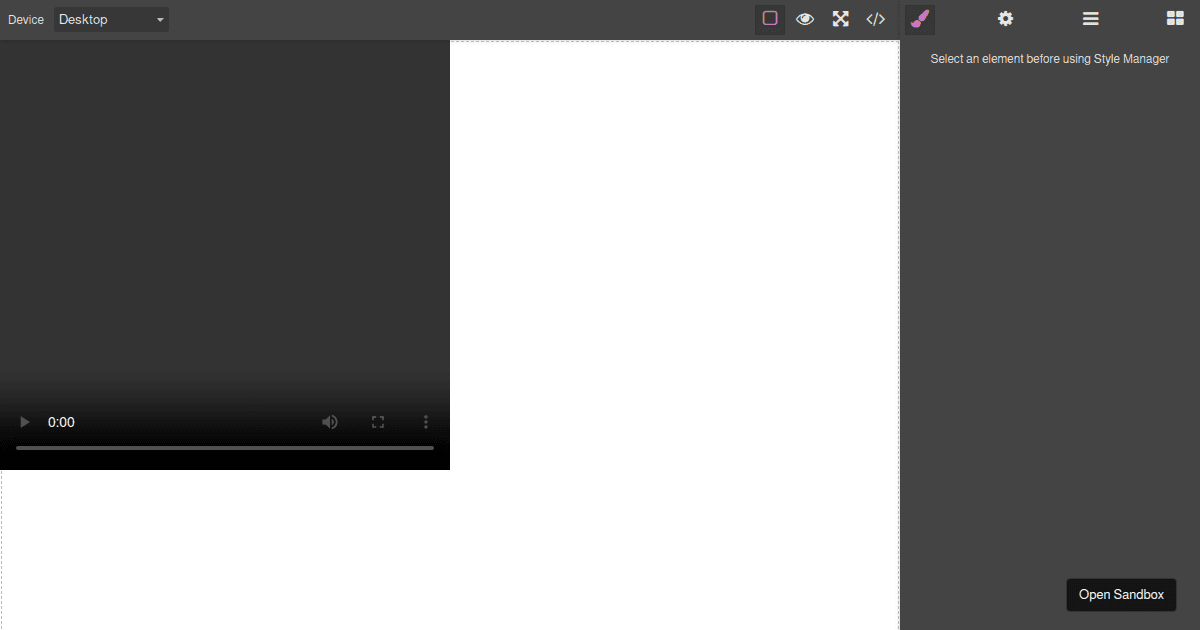Expand the video to fullscreen
The height and width of the screenshot is (630, 1200).
click(378, 422)
